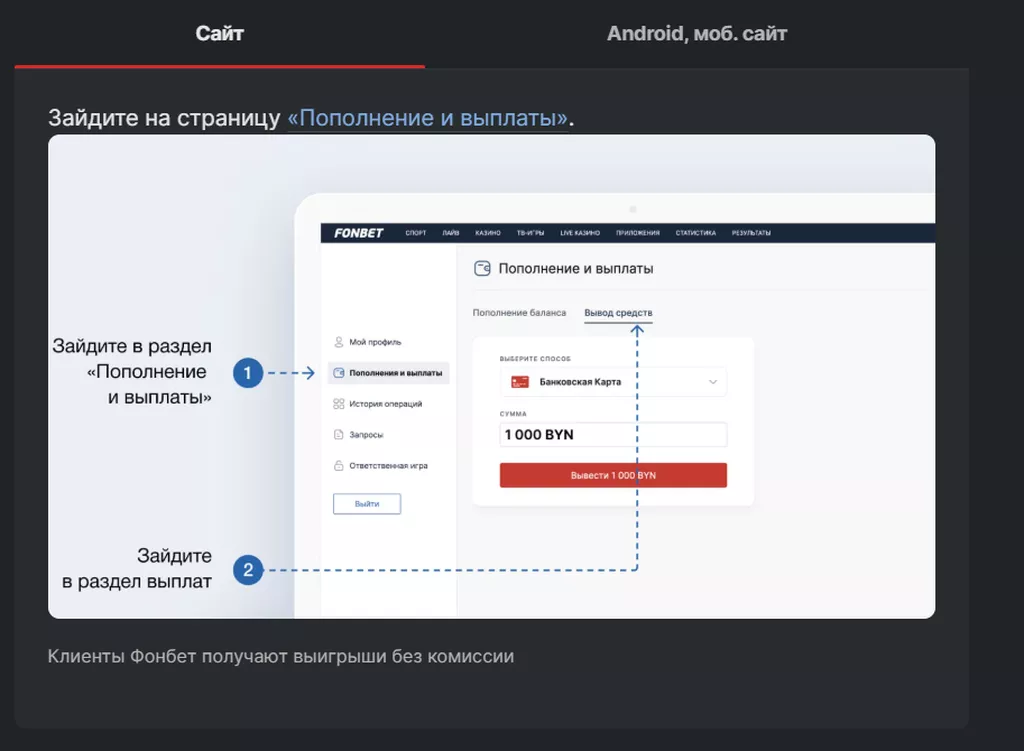The image size is (1024, 751).
Task: Click the numbered step 1 circle marker
Action: (x=247, y=373)
